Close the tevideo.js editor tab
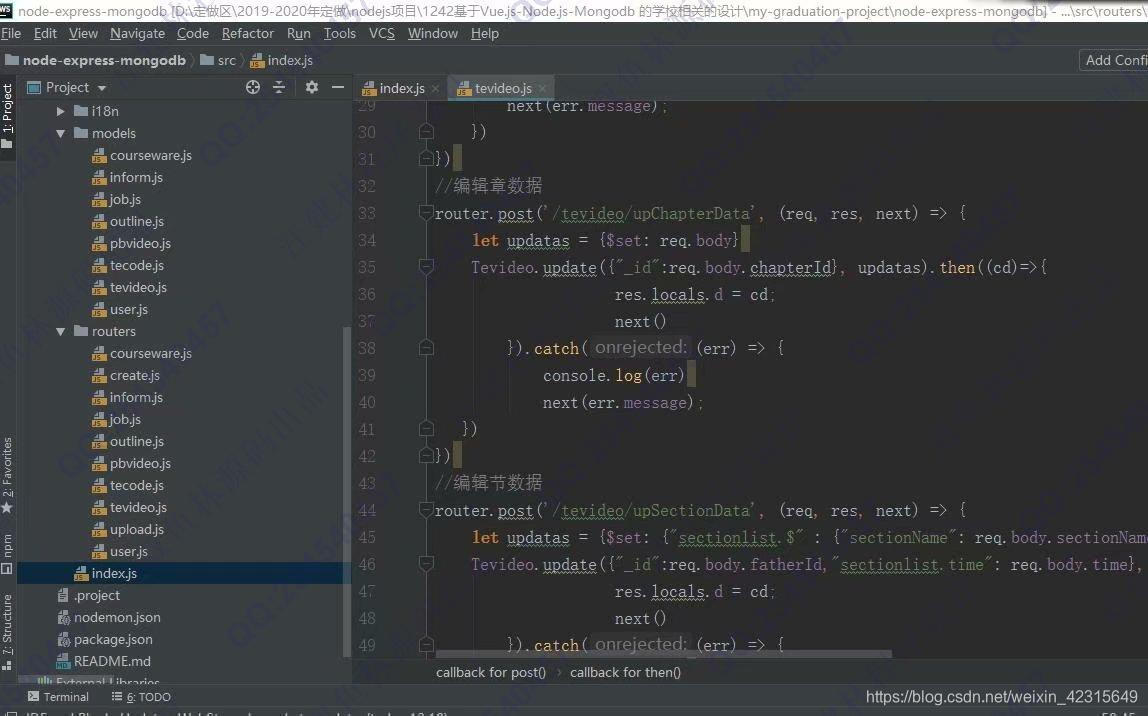Screen dimensions: 1148x716 pos(543,89)
